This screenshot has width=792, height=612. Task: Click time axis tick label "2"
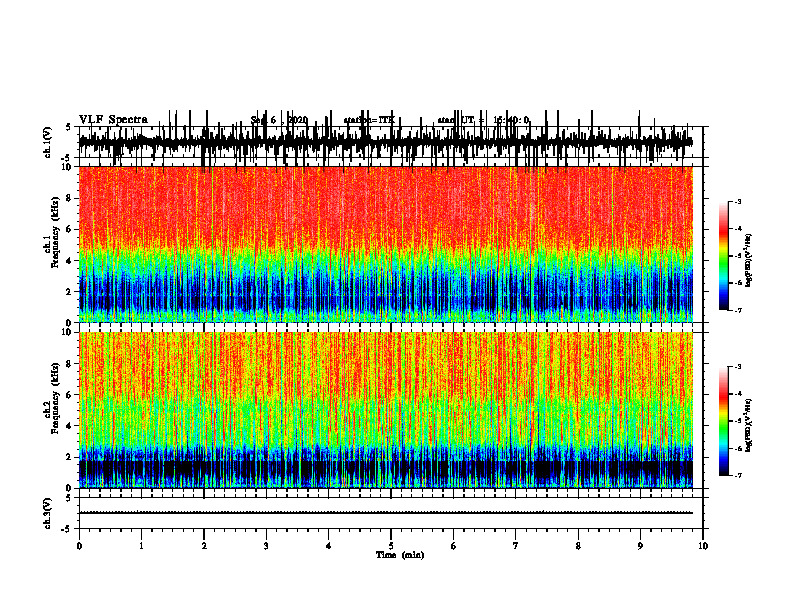(x=204, y=546)
